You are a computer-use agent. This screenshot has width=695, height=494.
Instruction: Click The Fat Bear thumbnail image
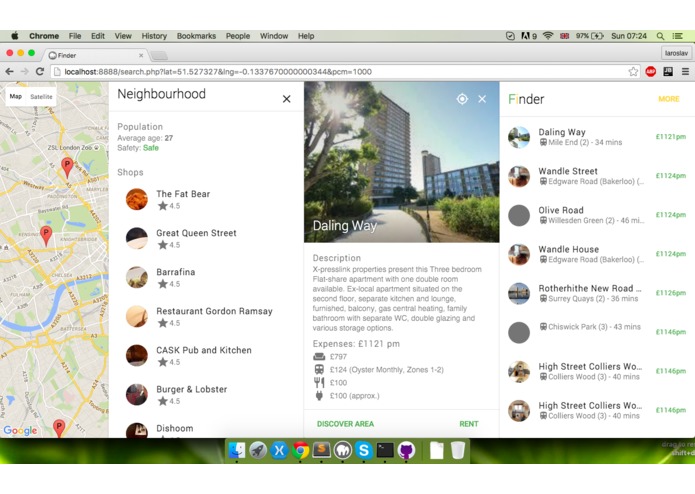[137, 199]
